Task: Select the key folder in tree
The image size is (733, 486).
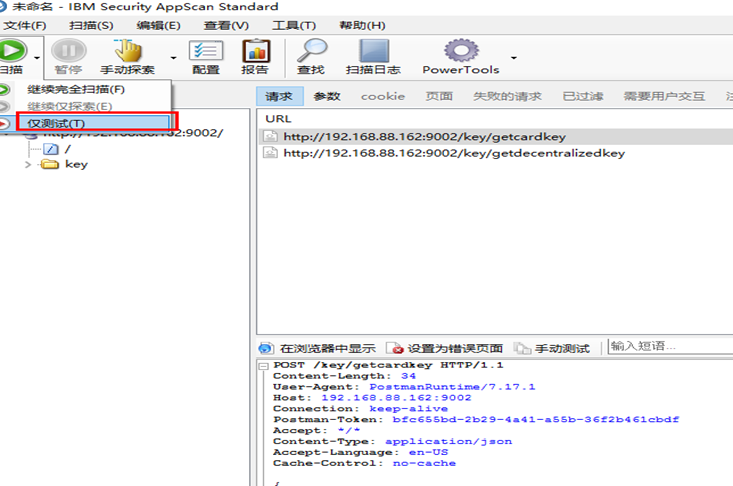Action: [76, 164]
